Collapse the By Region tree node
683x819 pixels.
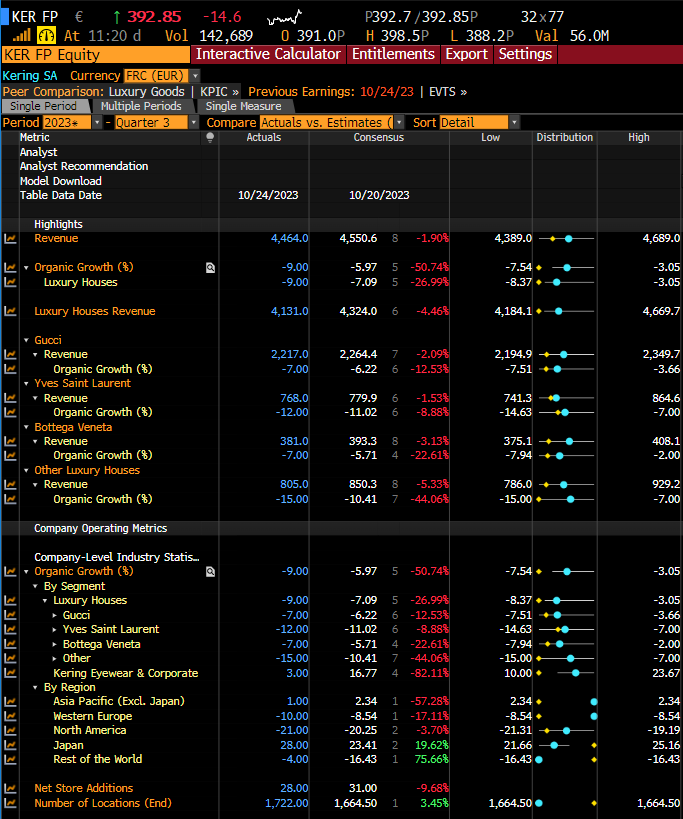[36, 688]
